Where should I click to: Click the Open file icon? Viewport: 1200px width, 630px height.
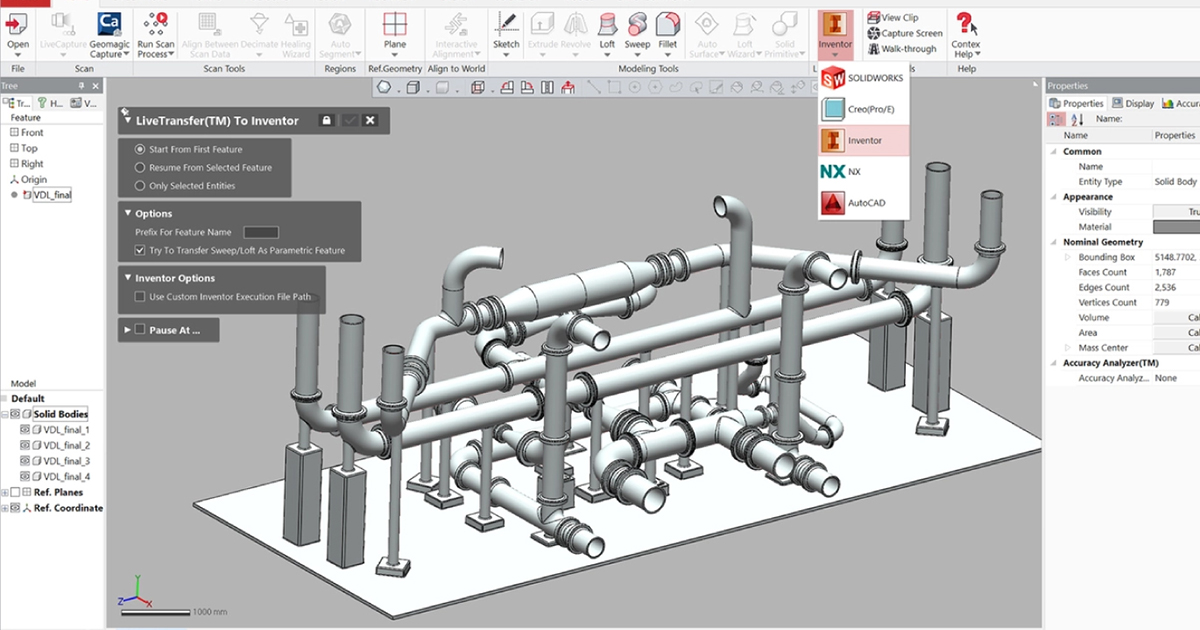click(x=18, y=24)
